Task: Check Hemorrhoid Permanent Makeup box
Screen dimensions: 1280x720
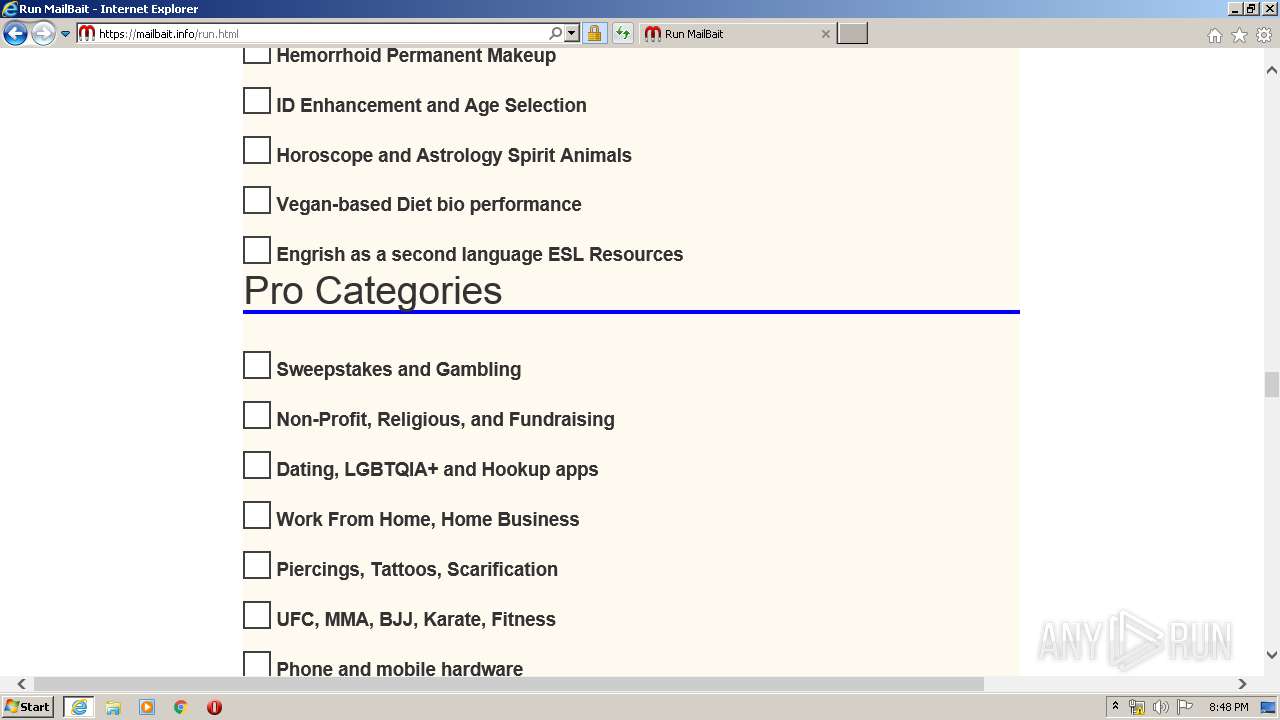Action: [x=257, y=55]
